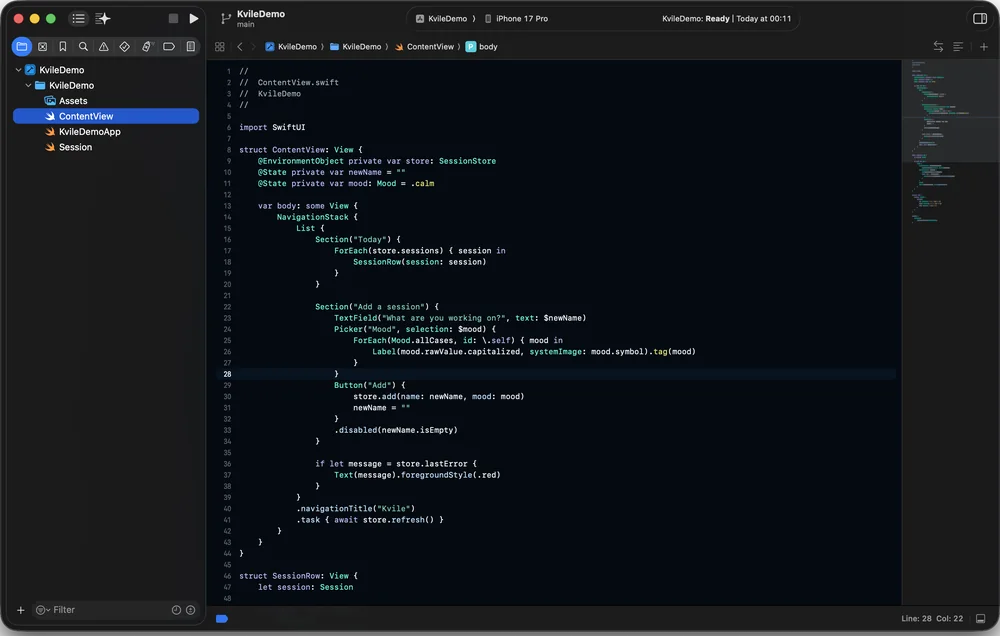The width and height of the screenshot is (1000, 636).
Task: Open the Issue navigator warning icon
Action: click(x=103, y=47)
